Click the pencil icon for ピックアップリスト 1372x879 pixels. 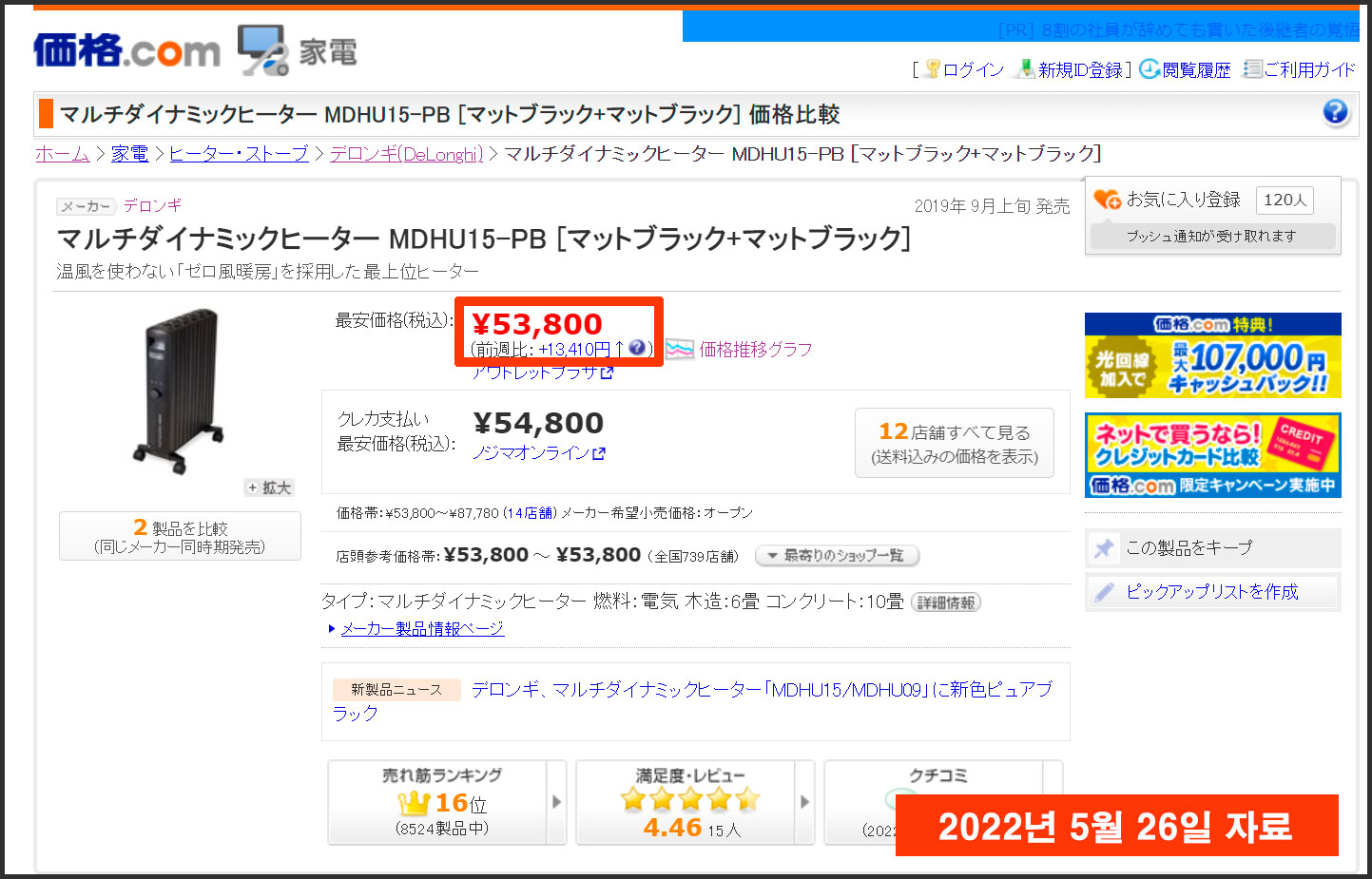pos(1104,592)
